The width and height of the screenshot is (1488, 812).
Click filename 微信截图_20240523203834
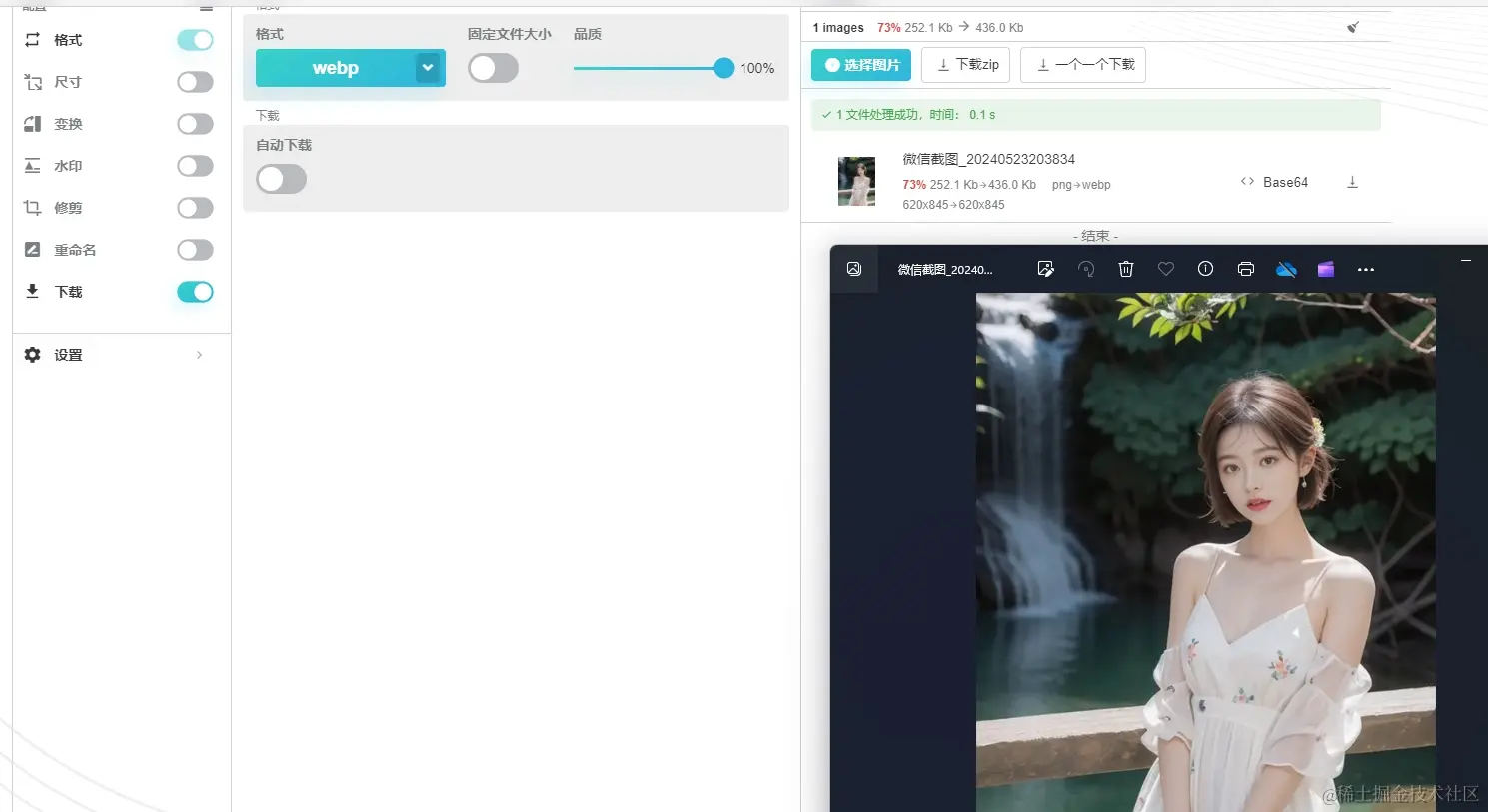[988, 159]
